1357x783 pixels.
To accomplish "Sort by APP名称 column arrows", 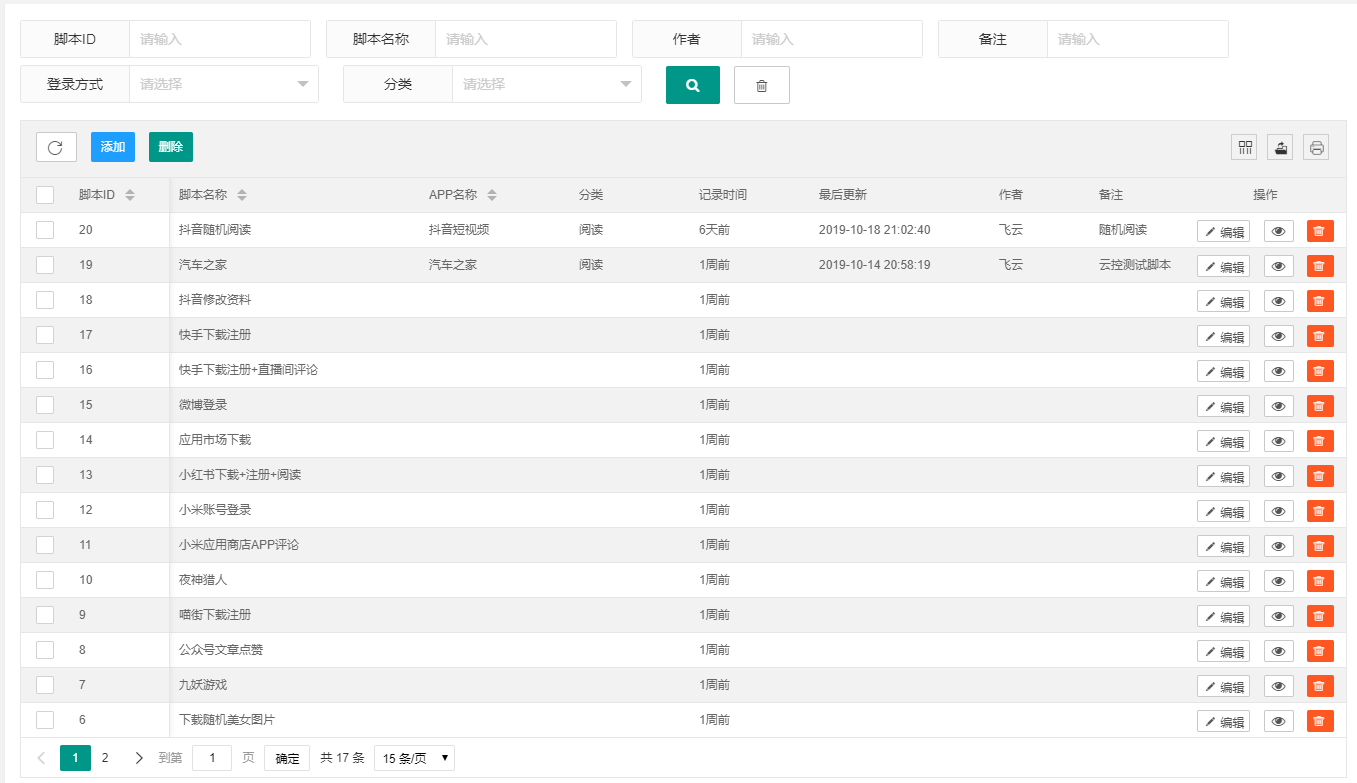I will tap(492, 195).
